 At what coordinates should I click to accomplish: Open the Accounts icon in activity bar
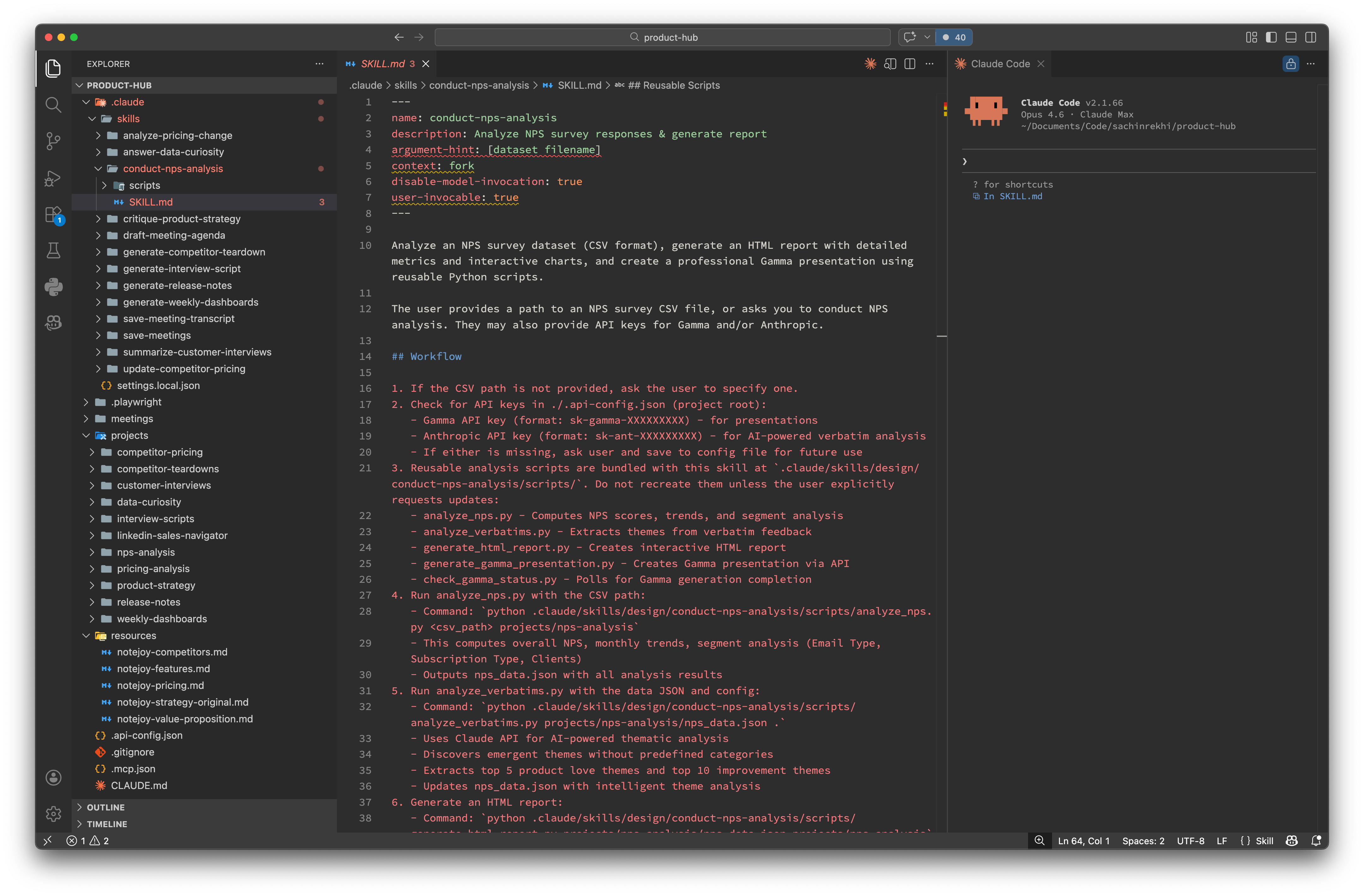click(53, 777)
